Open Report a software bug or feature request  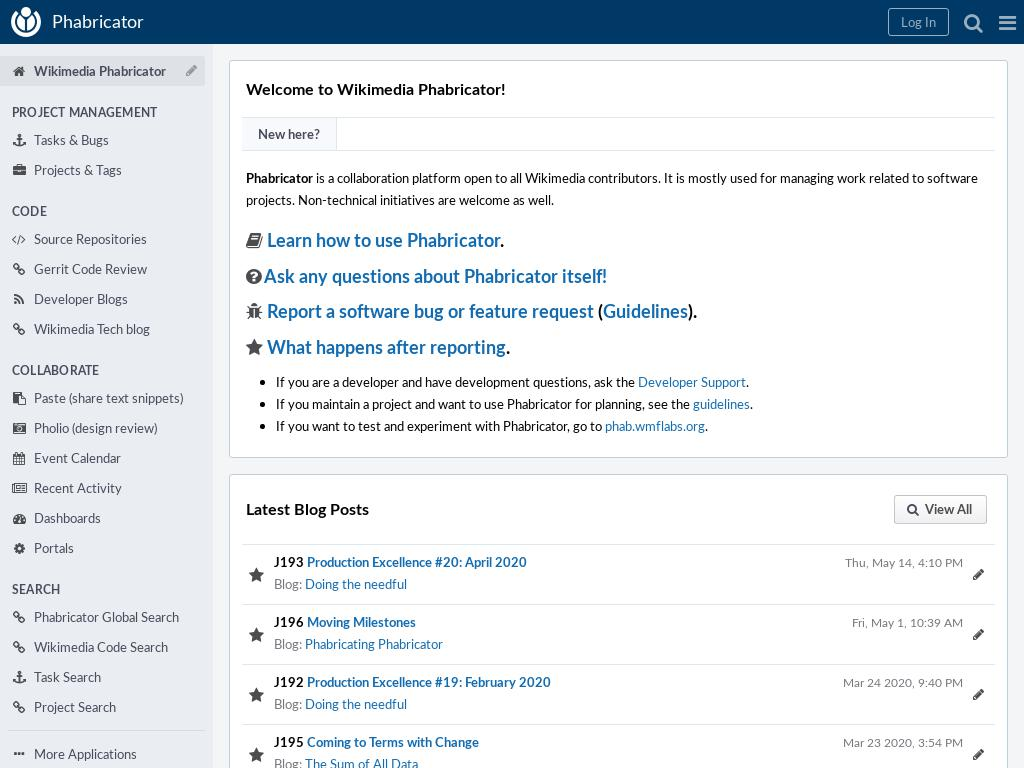tap(430, 312)
